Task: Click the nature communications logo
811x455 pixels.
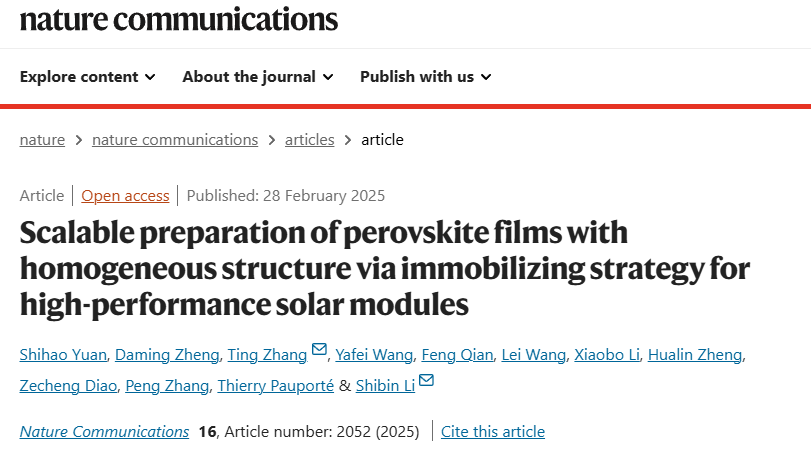Action: (x=179, y=19)
